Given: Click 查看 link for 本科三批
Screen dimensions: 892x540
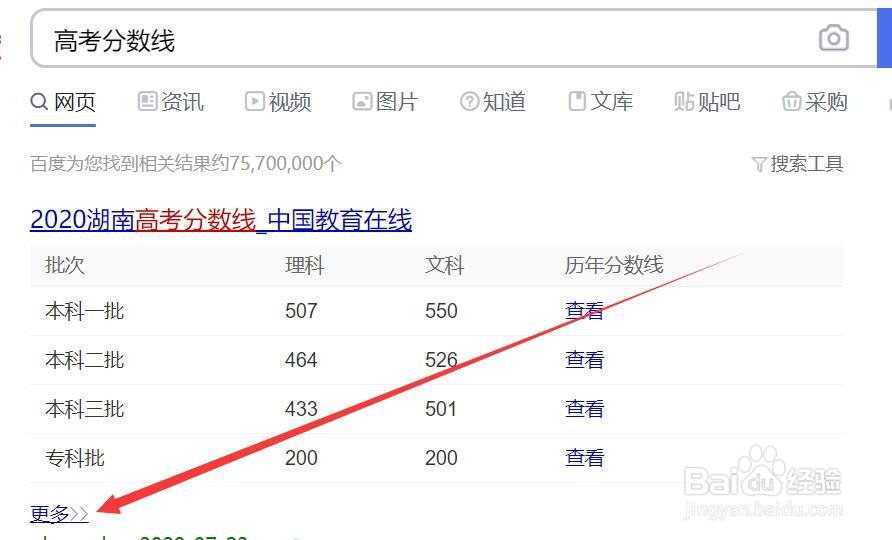Looking at the screenshot, I should [584, 409].
